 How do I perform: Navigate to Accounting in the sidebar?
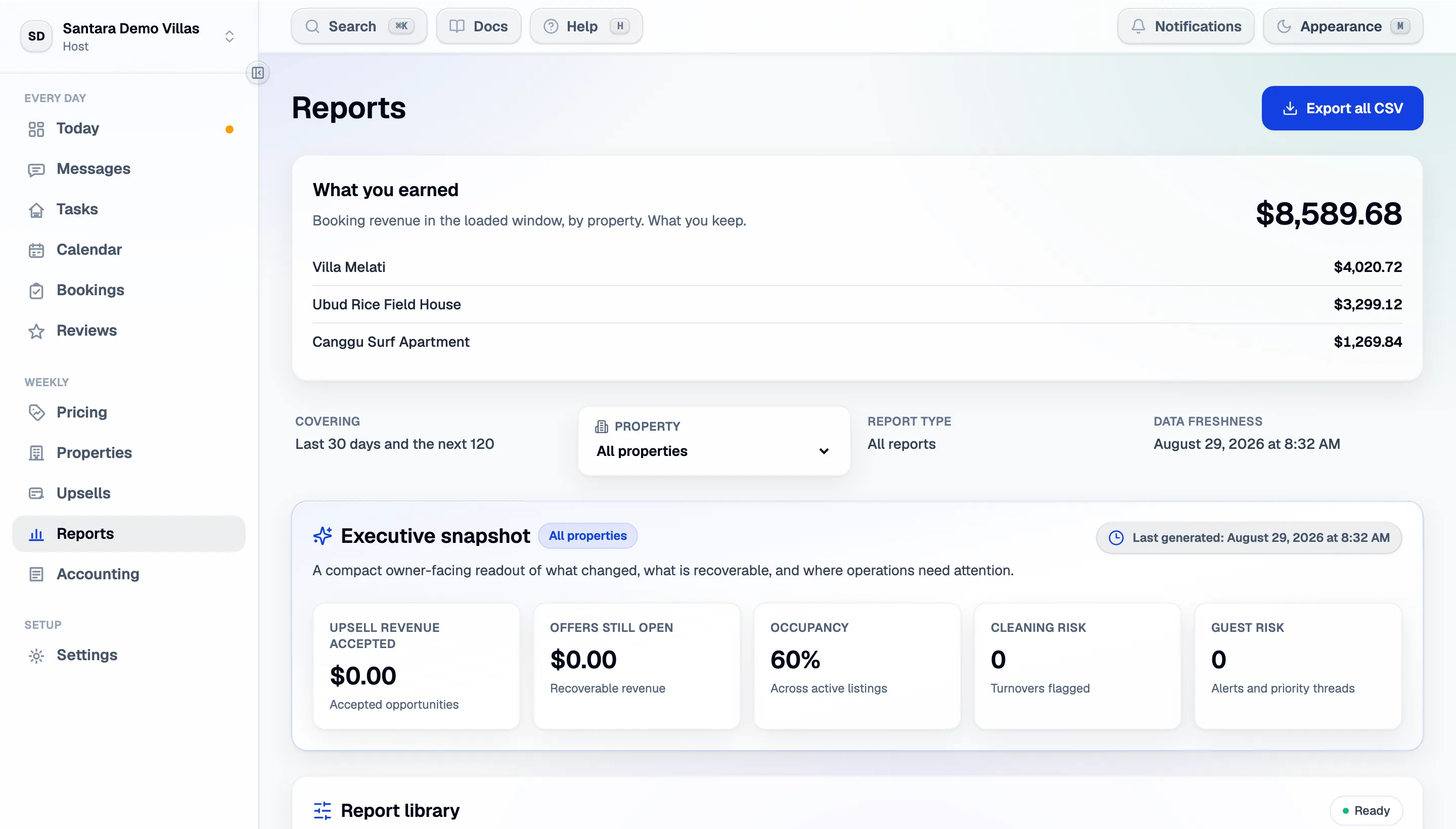129,574
